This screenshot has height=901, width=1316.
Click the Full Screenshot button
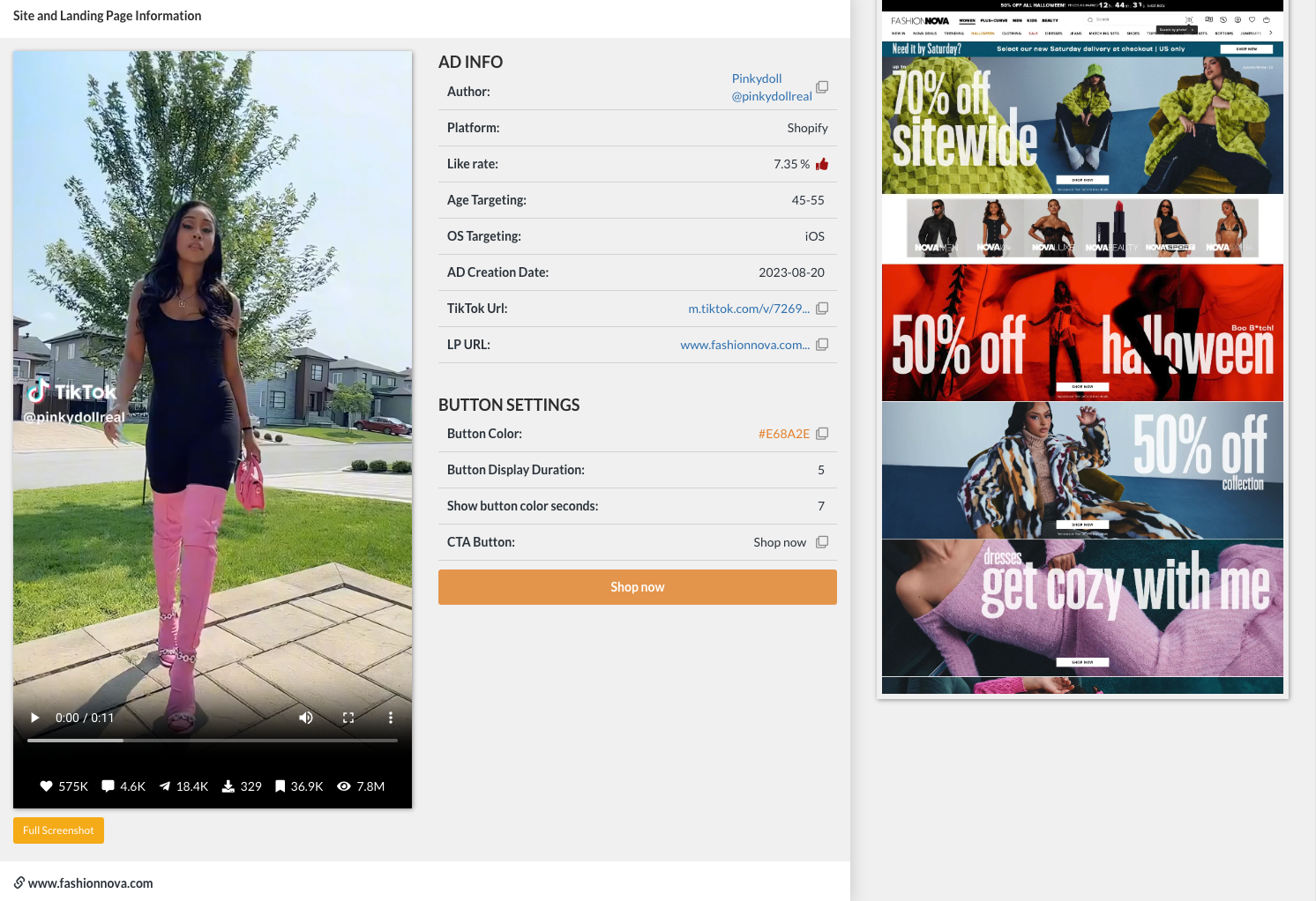pos(58,830)
